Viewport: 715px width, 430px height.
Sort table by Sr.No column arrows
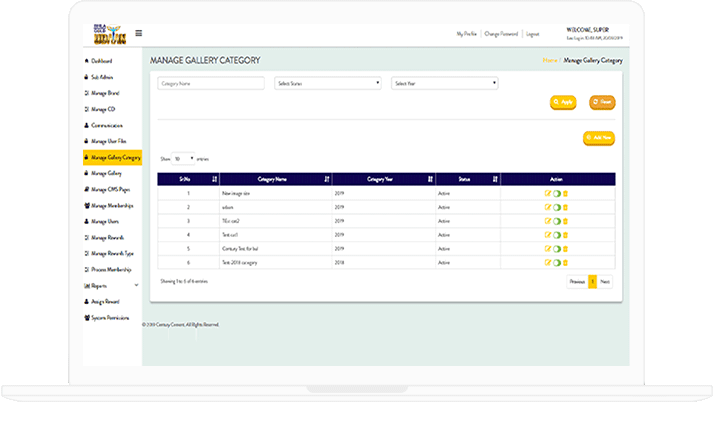214,179
